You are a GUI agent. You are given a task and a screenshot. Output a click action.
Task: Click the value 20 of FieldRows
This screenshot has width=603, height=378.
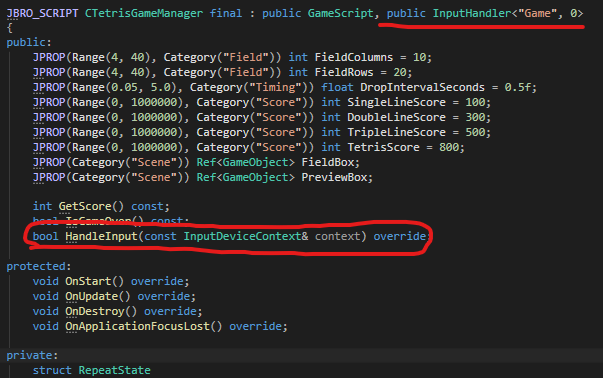[400, 72]
